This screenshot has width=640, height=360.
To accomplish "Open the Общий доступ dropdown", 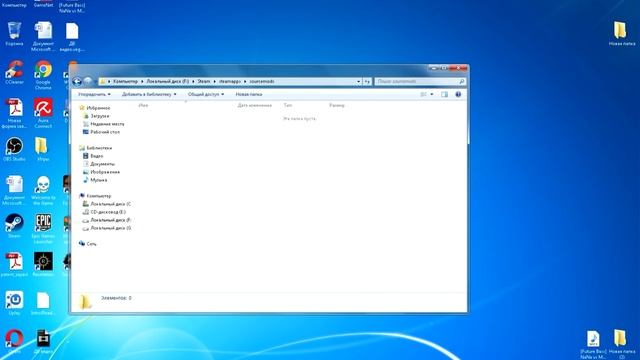I will click(x=206, y=94).
